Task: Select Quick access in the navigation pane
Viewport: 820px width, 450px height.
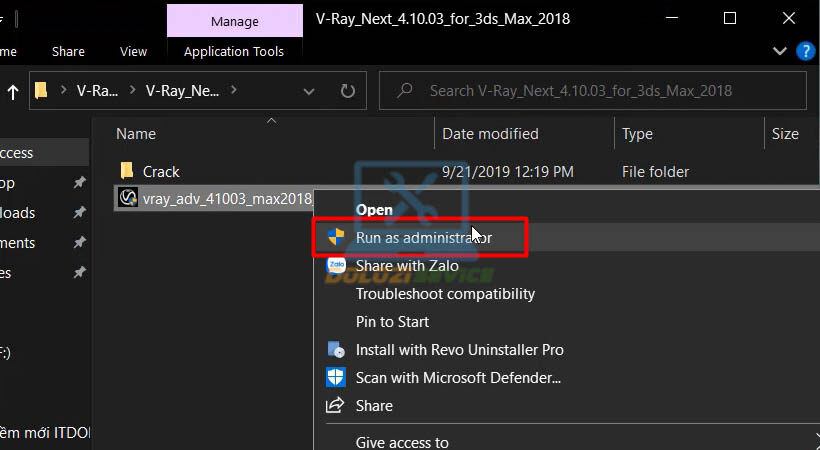Action: (44, 153)
